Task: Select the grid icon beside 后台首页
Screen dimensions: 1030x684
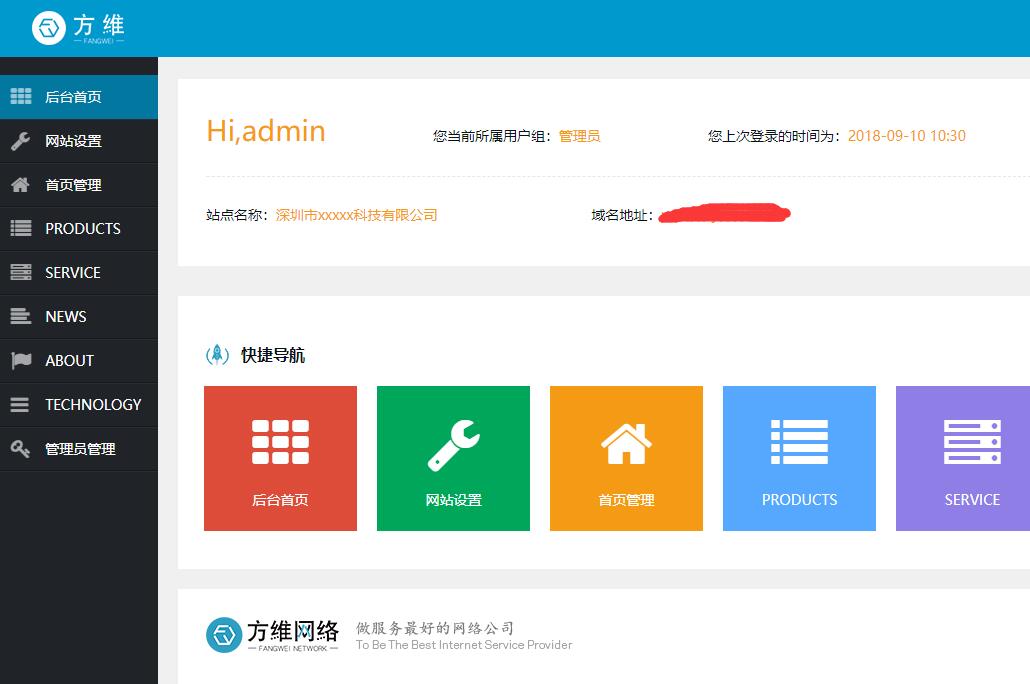Action: coord(21,96)
